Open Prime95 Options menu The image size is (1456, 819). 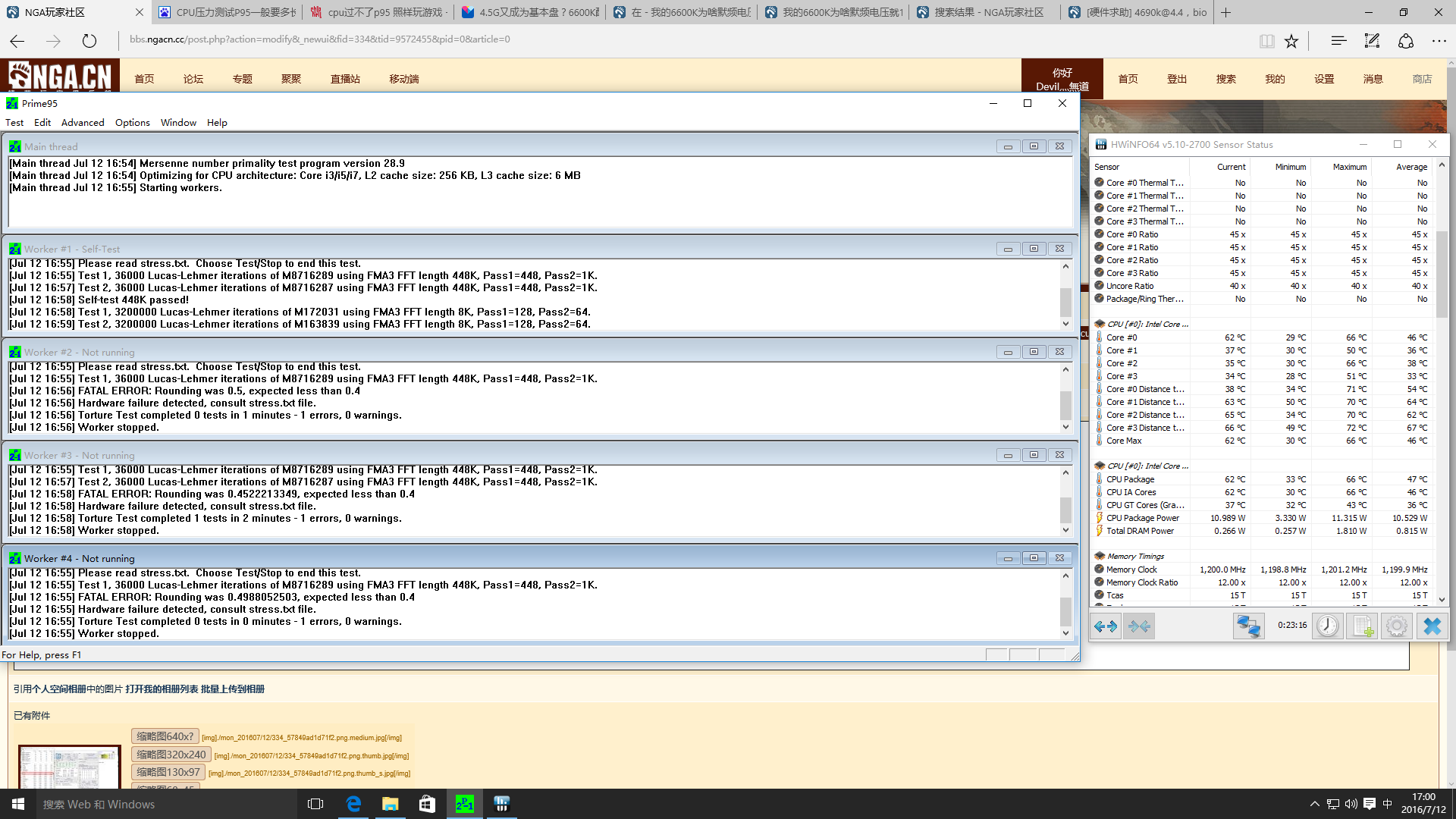tap(132, 123)
